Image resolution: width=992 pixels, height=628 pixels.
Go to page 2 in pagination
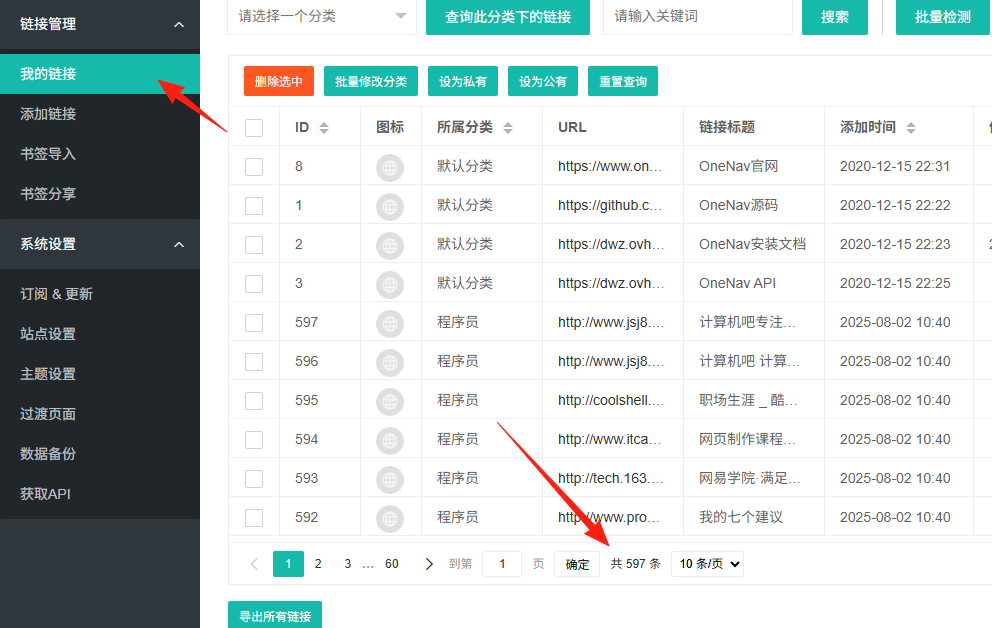318,564
